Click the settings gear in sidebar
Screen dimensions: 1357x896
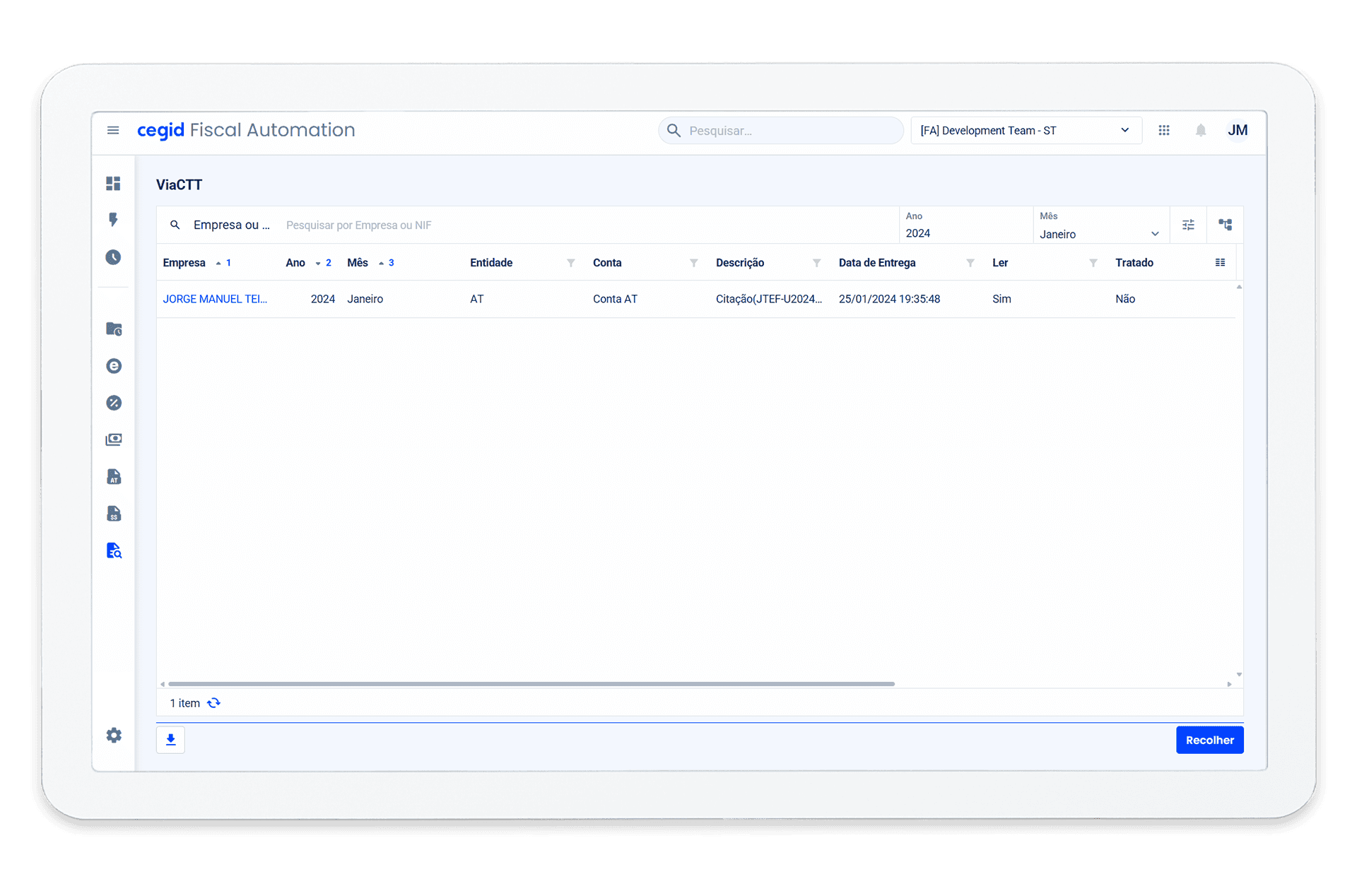coord(114,736)
